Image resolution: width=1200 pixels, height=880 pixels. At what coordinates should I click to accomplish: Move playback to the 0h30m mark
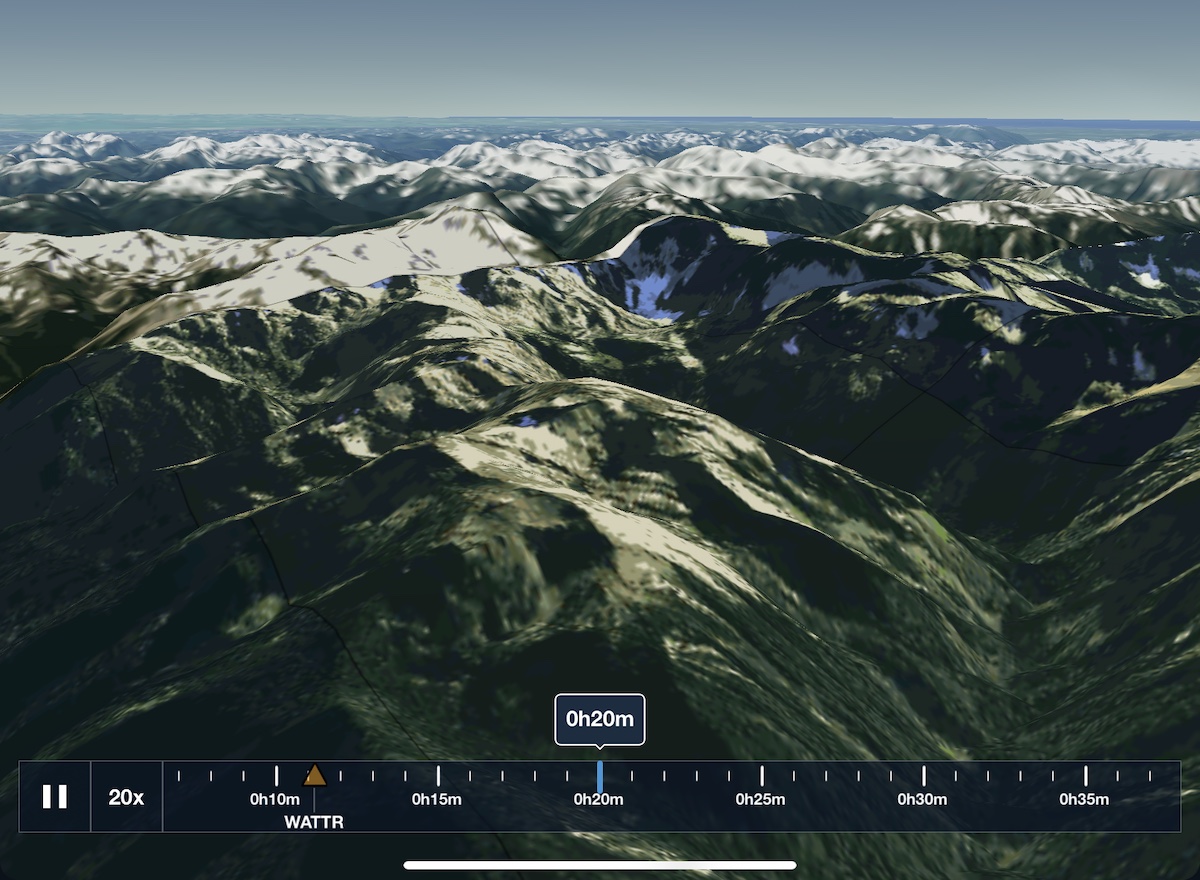tap(923, 776)
